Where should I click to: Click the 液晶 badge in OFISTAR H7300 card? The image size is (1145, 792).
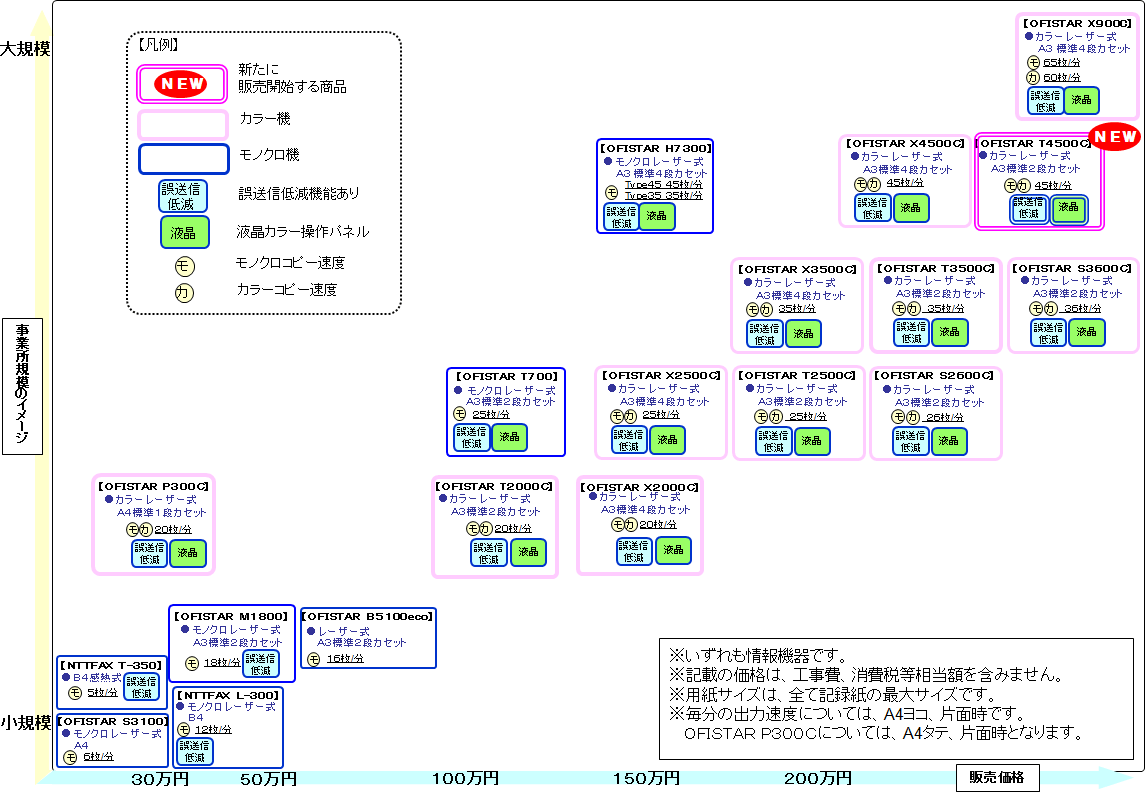coord(656,216)
